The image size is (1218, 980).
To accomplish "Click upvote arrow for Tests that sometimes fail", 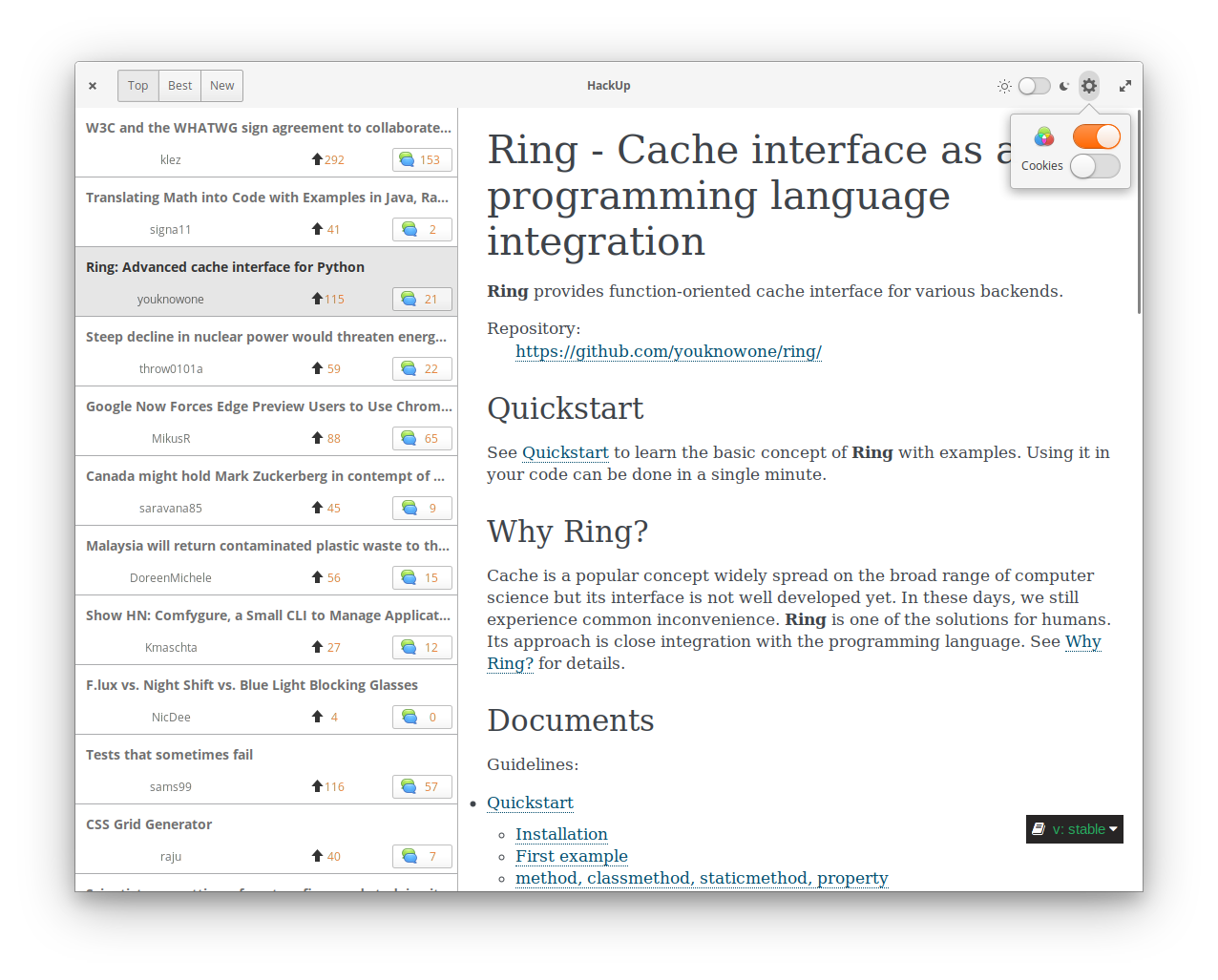I will [317, 786].
